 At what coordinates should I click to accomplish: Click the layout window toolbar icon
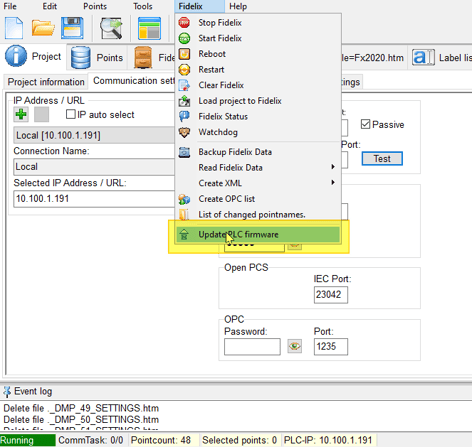[149, 28]
